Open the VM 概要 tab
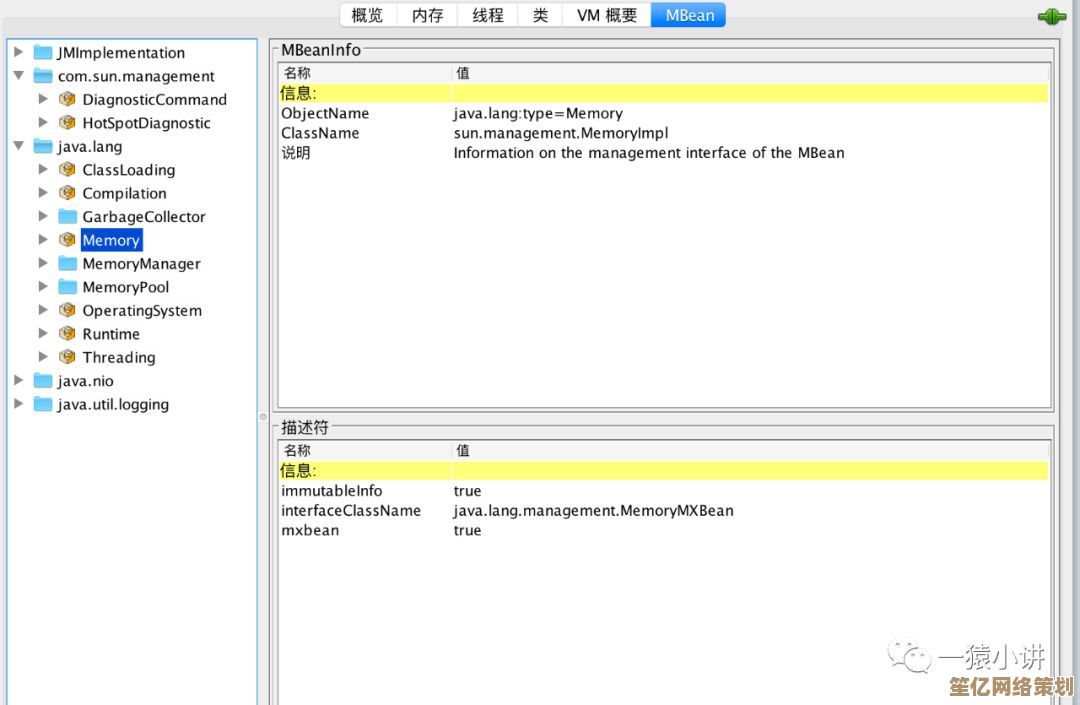This screenshot has width=1080, height=705. [x=606, y=15]
